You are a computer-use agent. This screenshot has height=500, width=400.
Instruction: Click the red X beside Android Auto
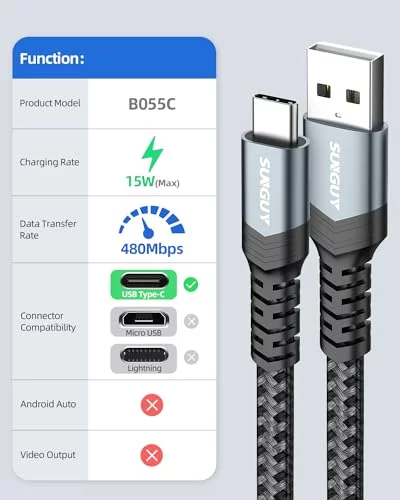152,405
